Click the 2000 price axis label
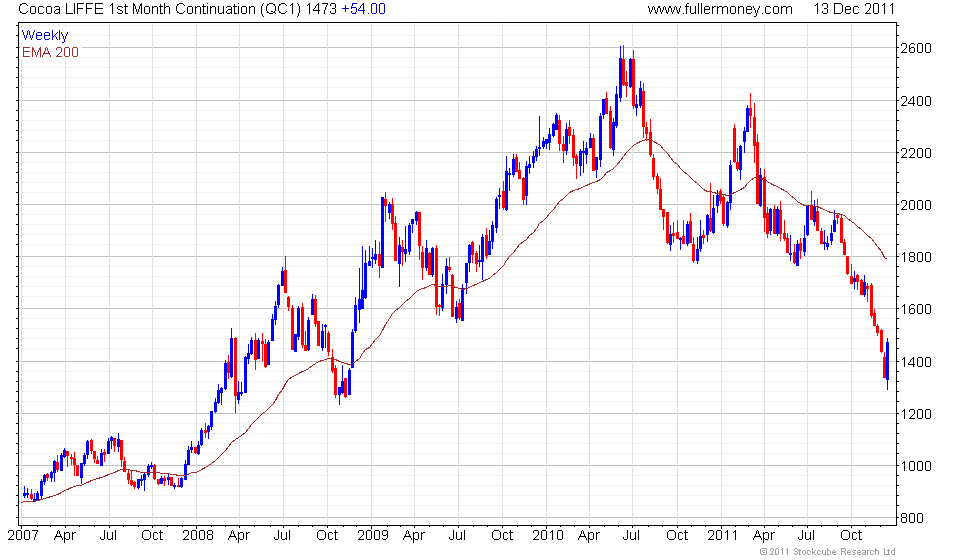 [916, 205]
